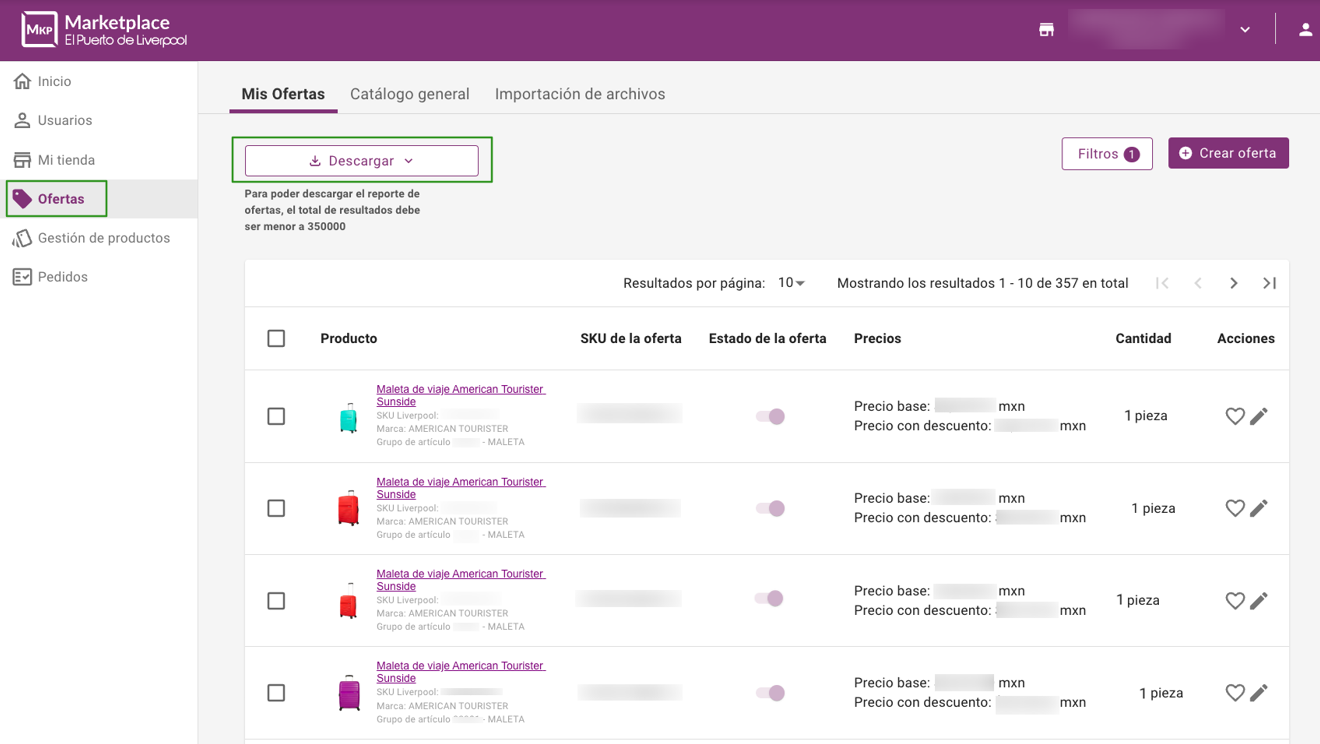Click the 'Resultados por página:' label

694,283
